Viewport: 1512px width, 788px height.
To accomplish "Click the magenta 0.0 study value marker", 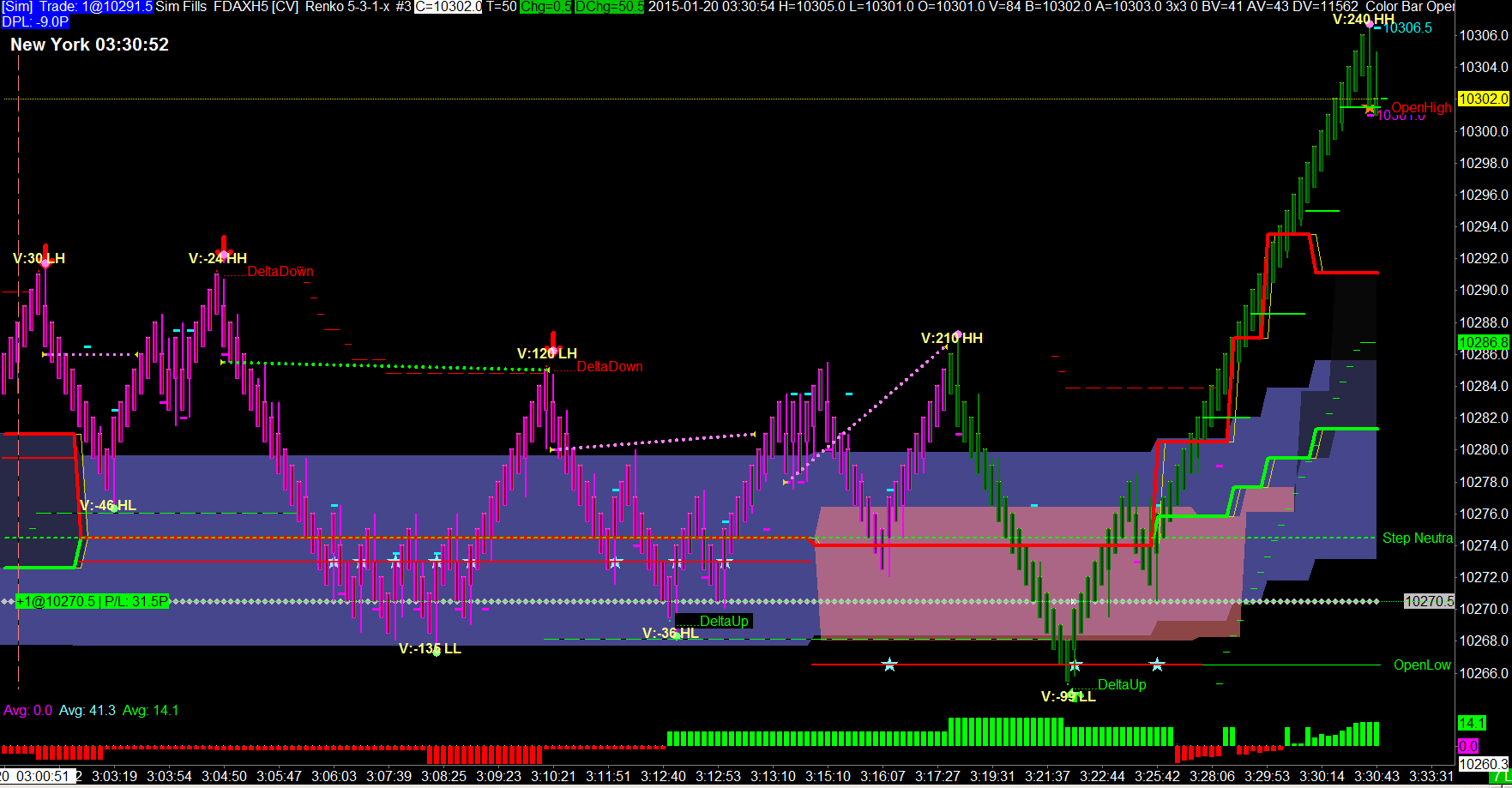I will point(1467,746).
